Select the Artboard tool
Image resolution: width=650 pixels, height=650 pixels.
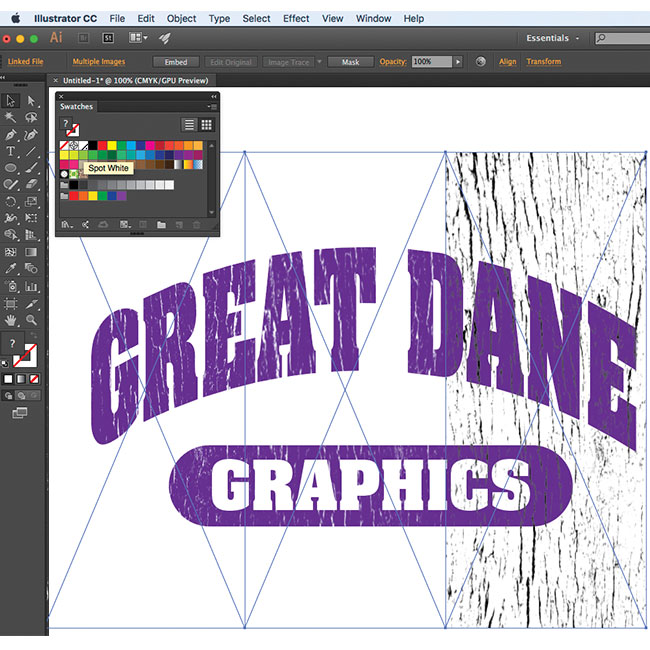[x=10, y=304]
